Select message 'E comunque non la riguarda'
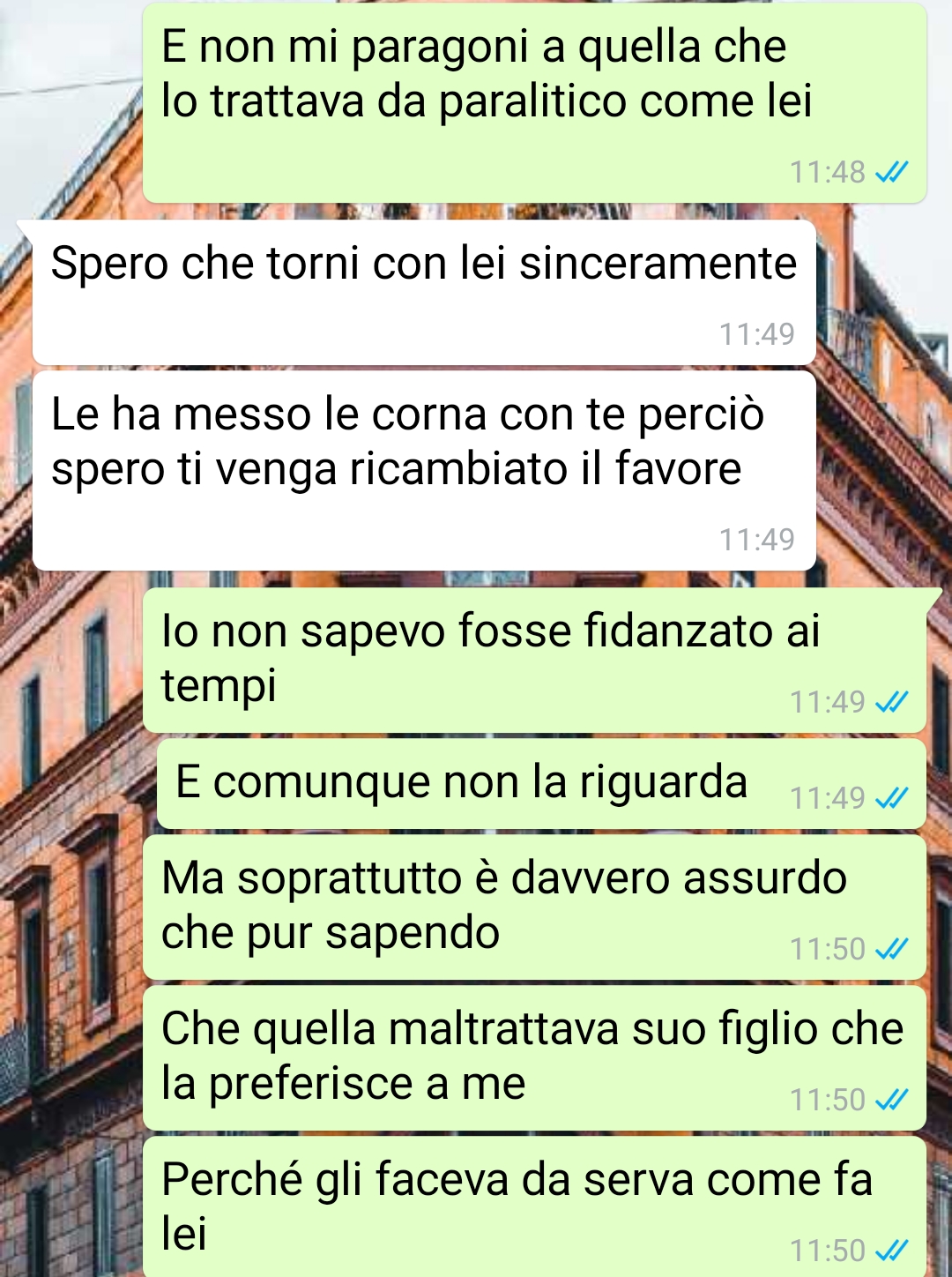Viewport: 952px width, 1277px height. tap(541, 784)
